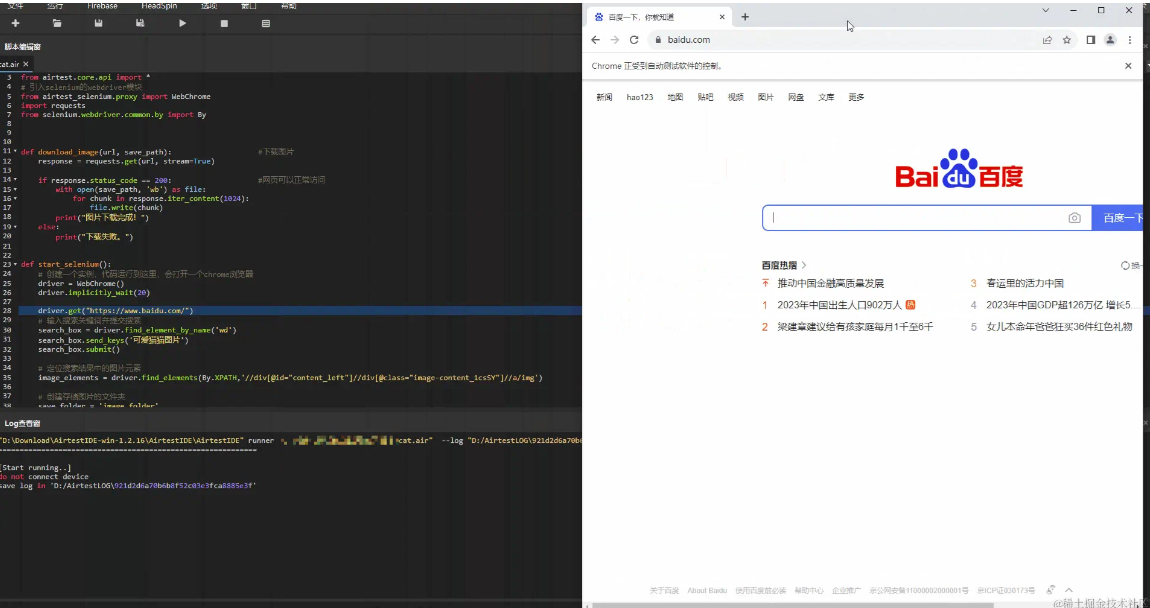Click the camera image-search icon in Baidu's search box
The height and width of the screenshot is (608, 1150).
[1074, 218]
